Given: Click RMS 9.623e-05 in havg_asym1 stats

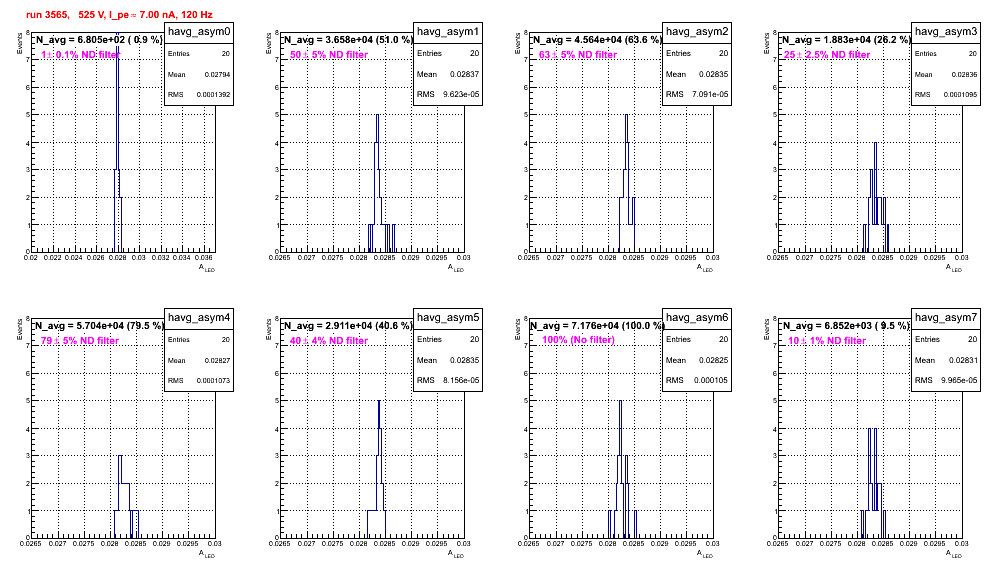Looking at the screenshot, I should 448,95.
